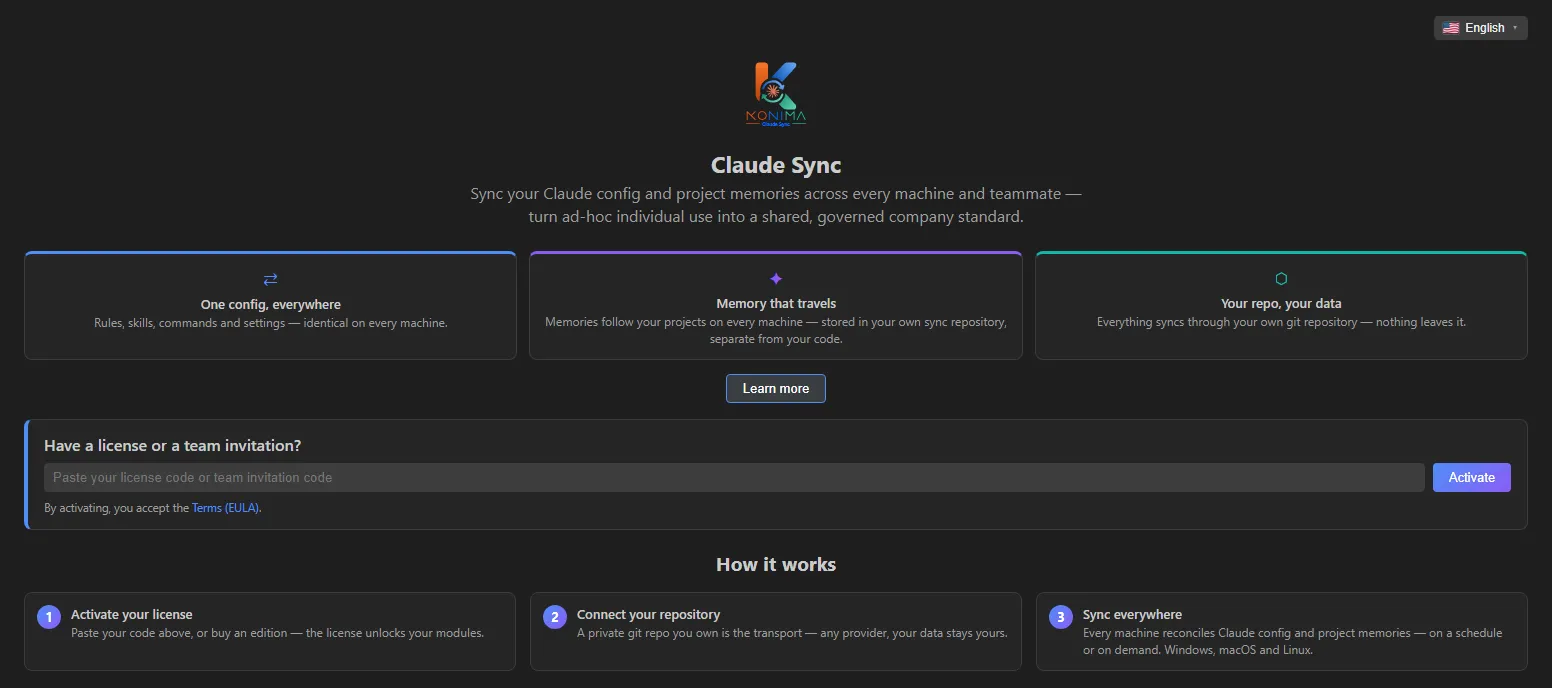Click text 'Memories follow your projects on every machine'
1552x688 pixels.
tap(674, 322)
